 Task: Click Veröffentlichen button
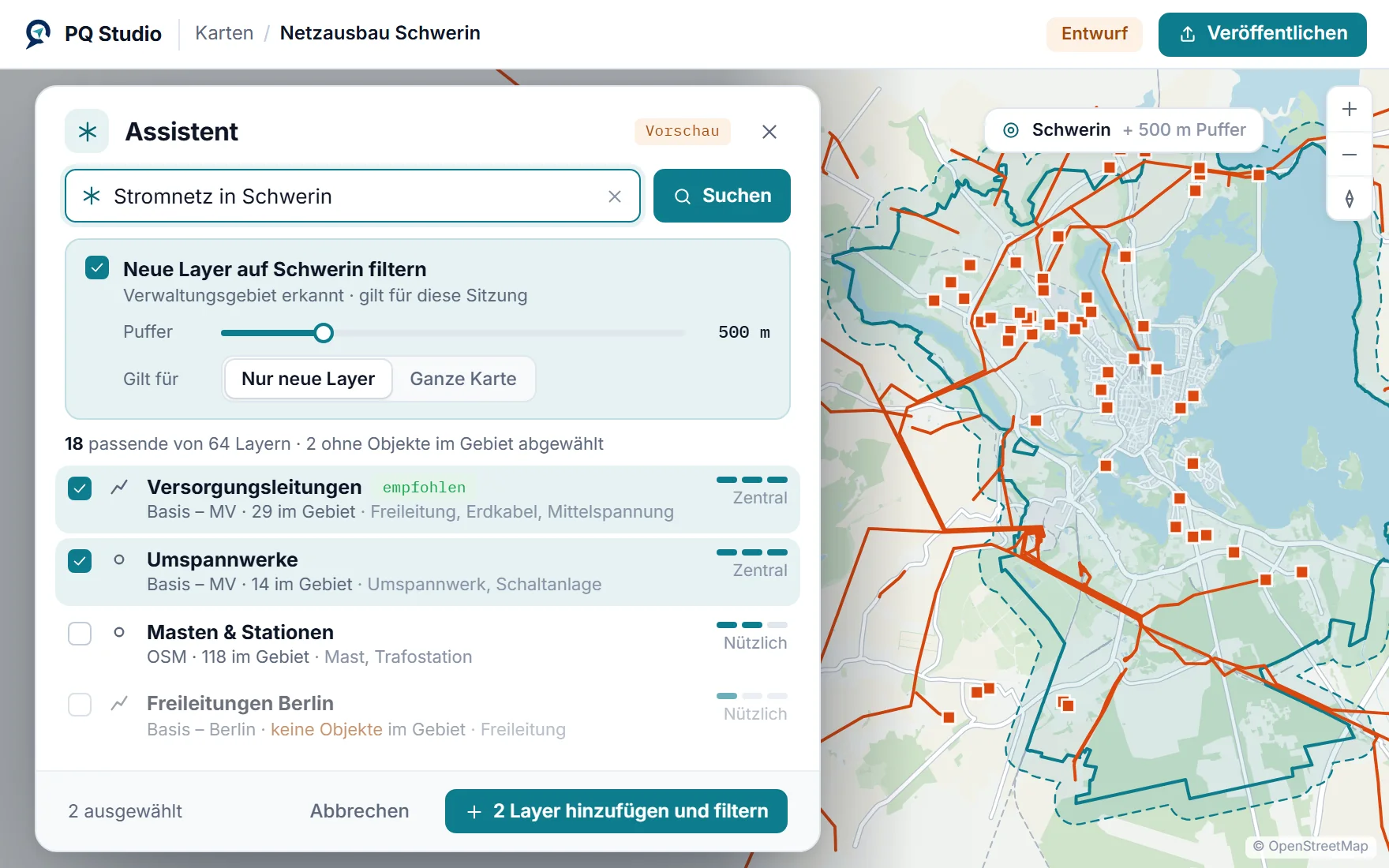coord(1263,34)
